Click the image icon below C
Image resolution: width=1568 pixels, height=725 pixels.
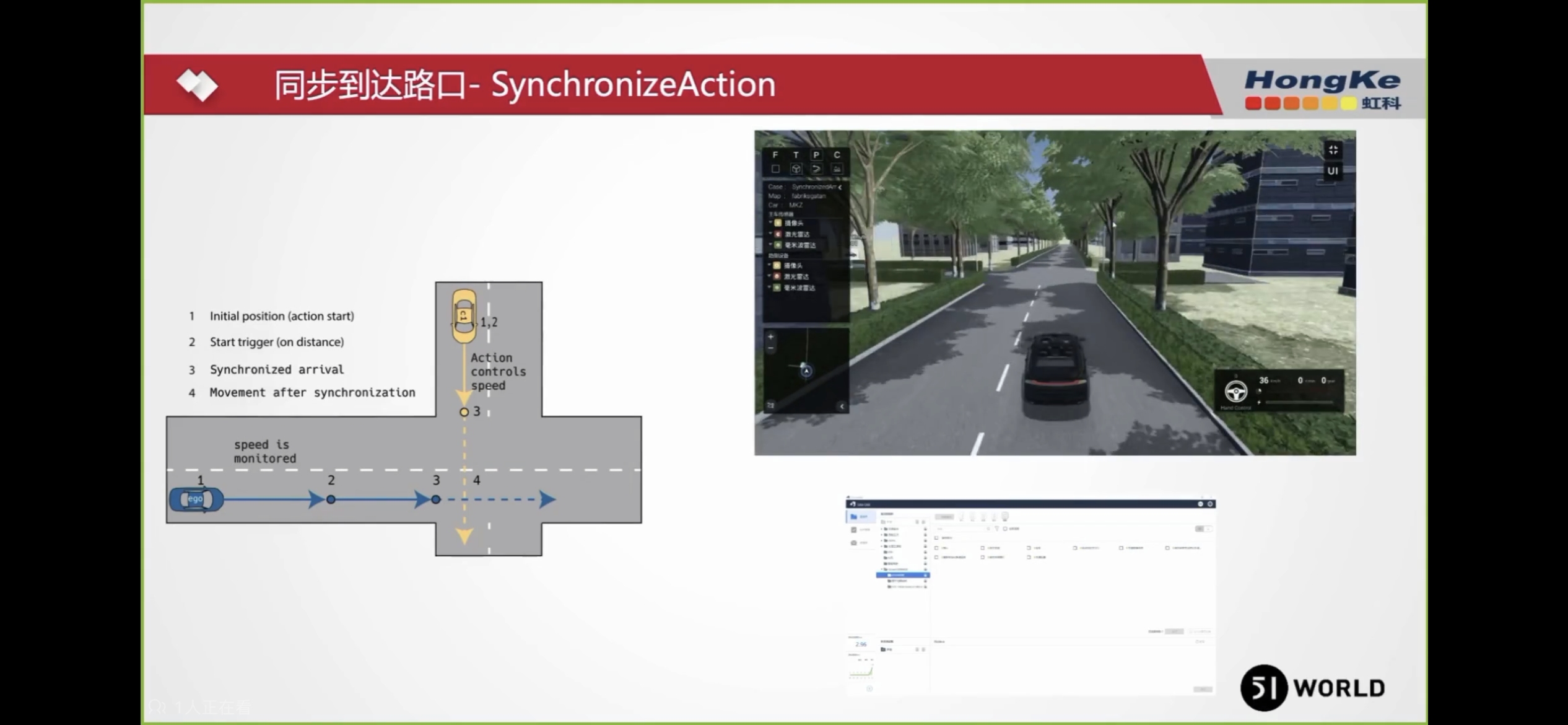(x=837, y=169)
